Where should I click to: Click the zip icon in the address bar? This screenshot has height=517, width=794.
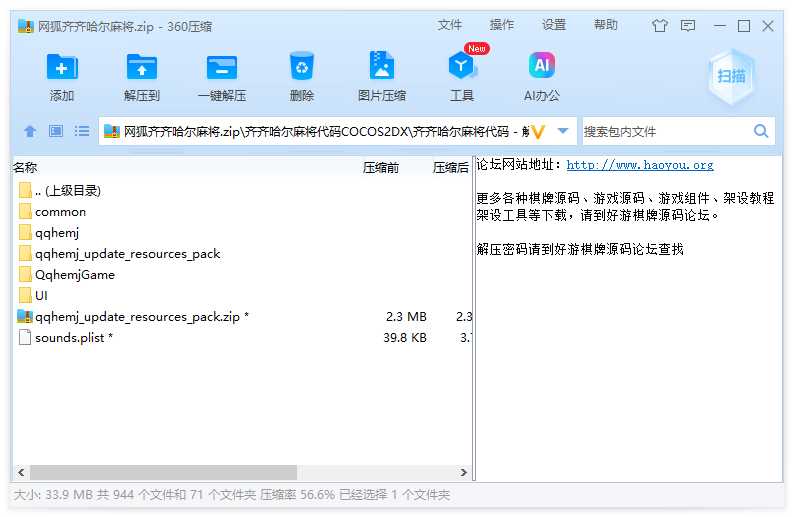point(111,132)
